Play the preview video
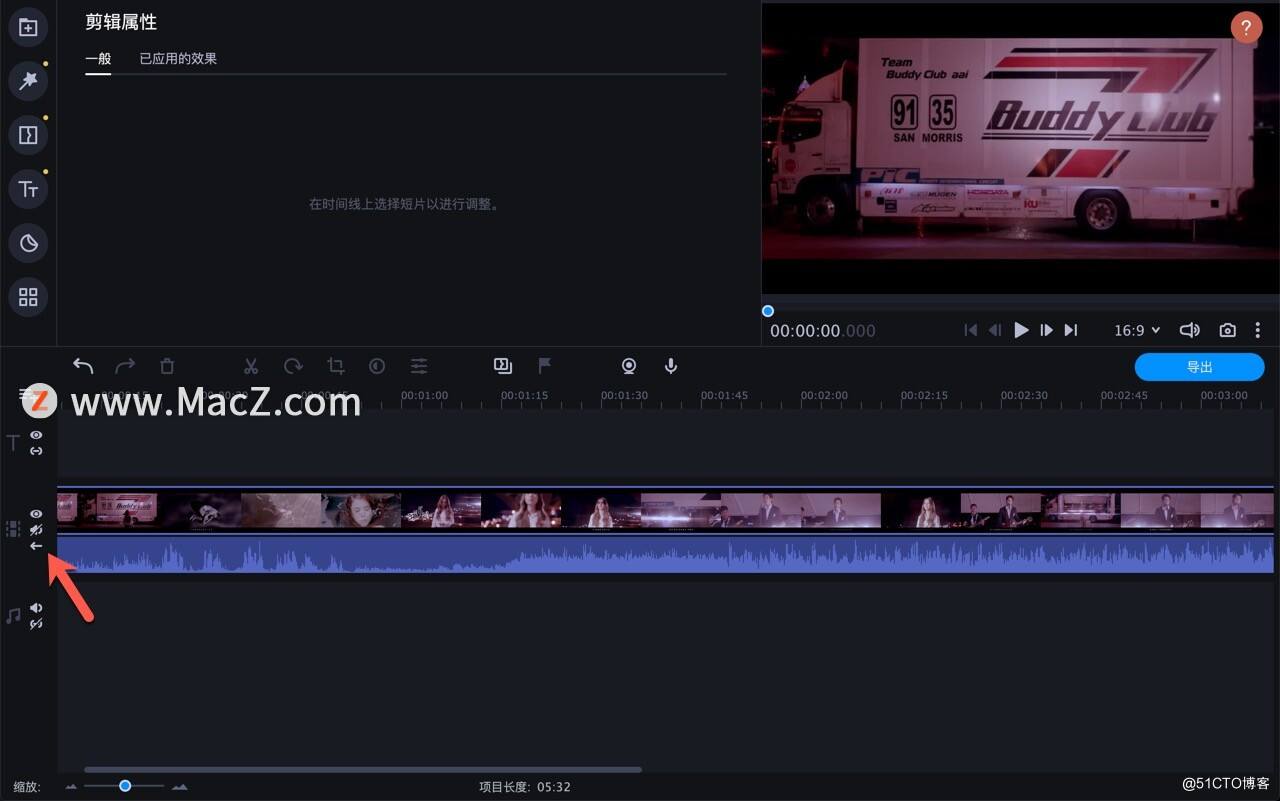 (x=1021, y=330)
